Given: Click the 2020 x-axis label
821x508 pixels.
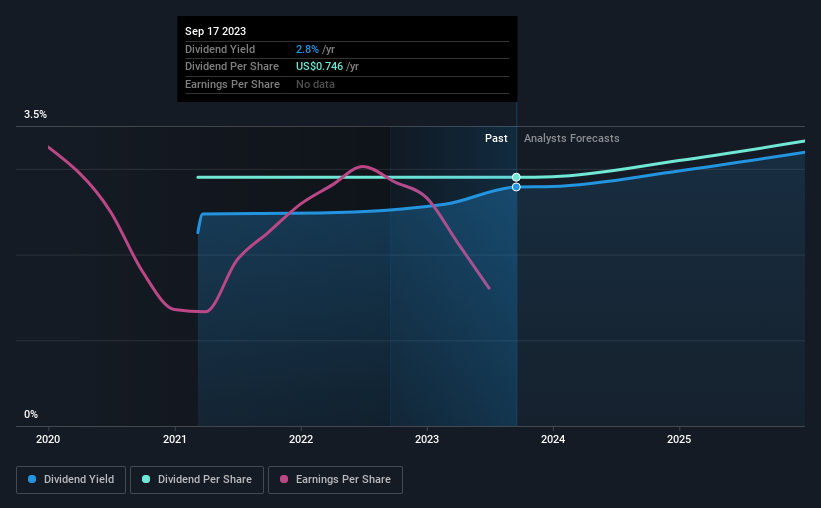Looking at the screenshot, I should (48, 439).
